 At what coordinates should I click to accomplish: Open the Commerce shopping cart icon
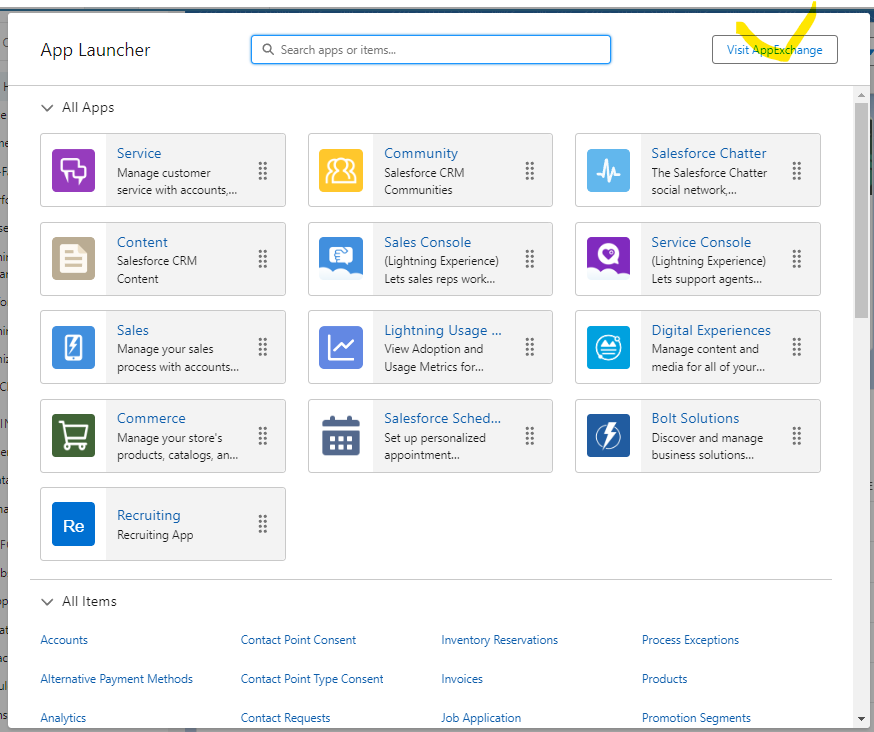point(74,435)
